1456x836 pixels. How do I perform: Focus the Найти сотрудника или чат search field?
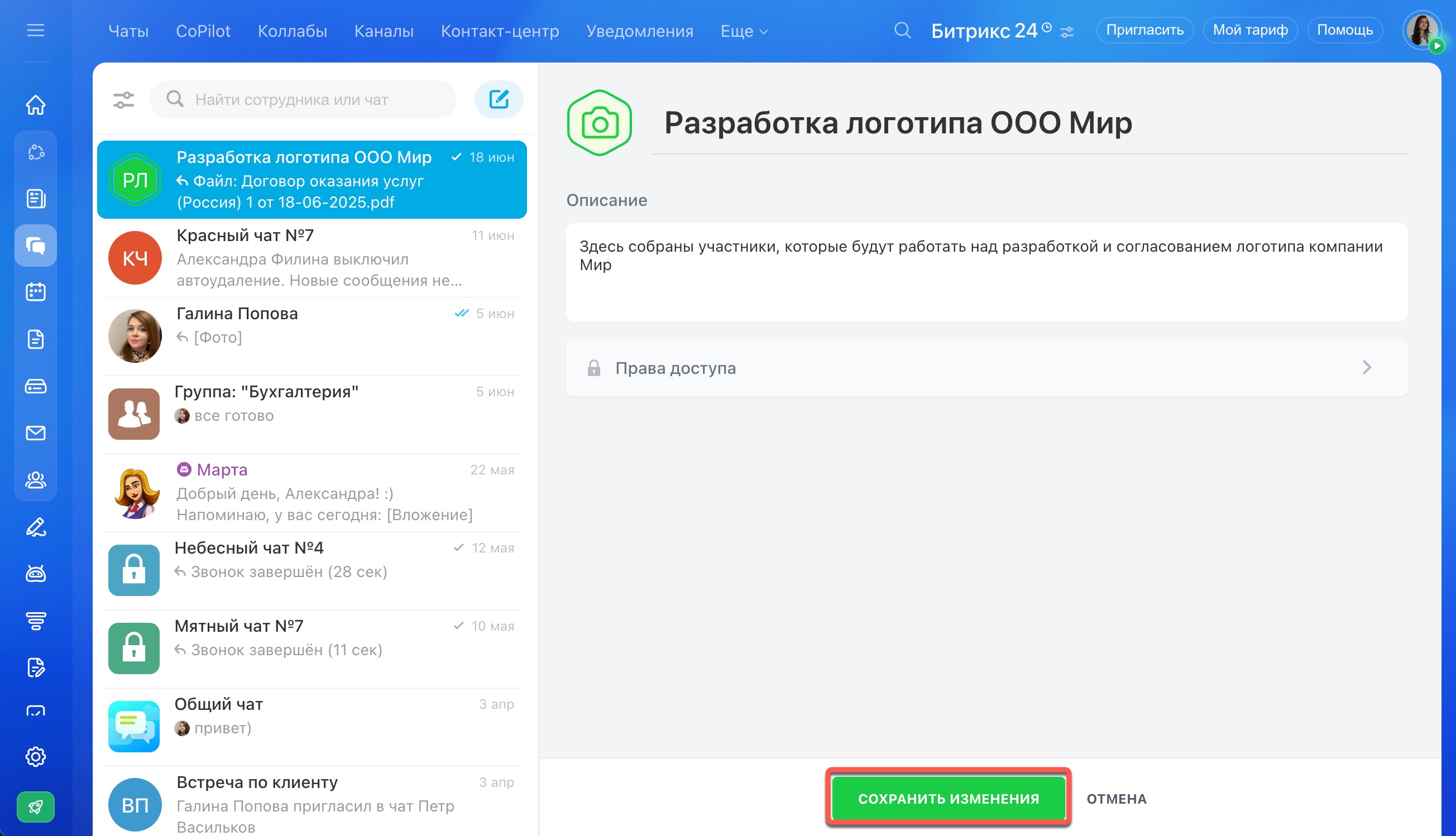(x=303, y=99)
